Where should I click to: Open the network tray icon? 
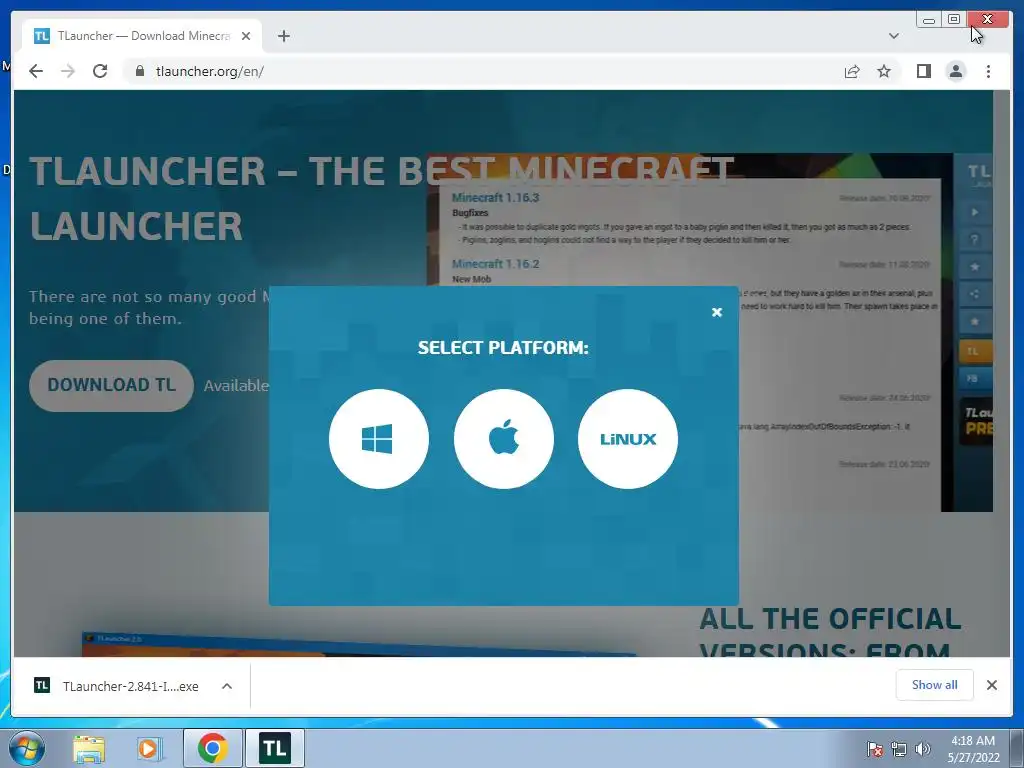click(x=899, y=749)
